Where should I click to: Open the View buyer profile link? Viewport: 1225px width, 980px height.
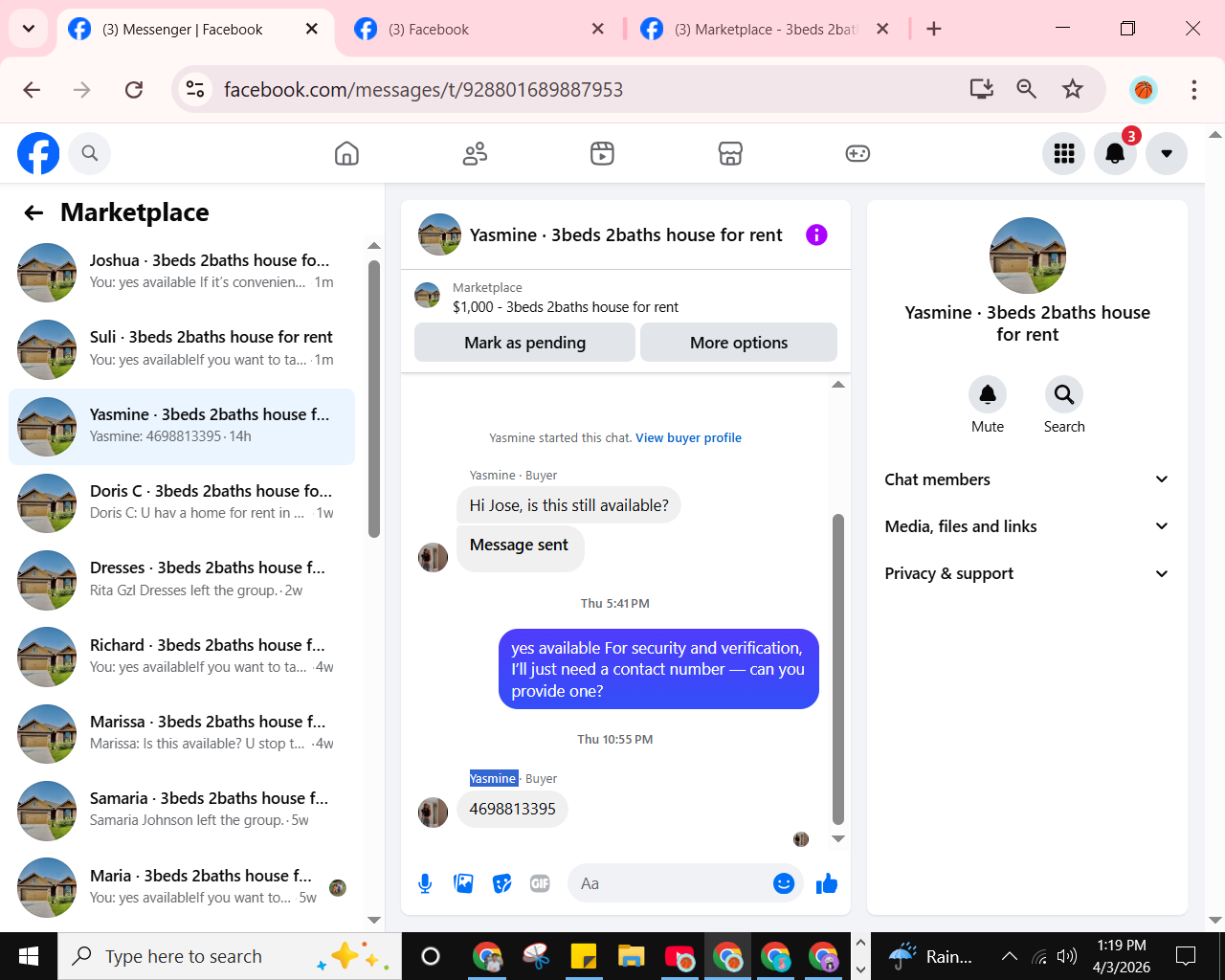688,437
